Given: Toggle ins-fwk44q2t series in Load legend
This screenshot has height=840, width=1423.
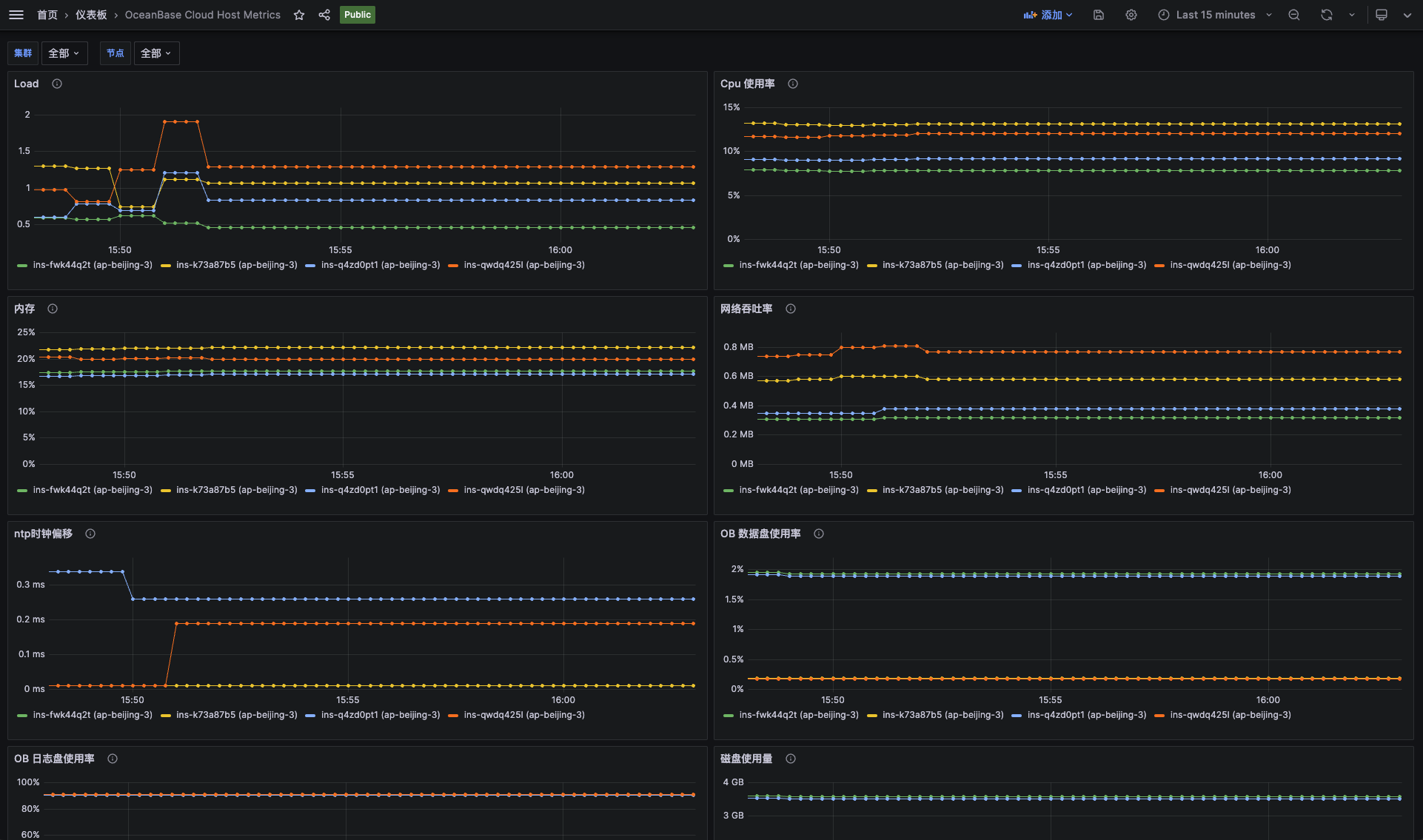Looking at the screenshot, I should 92,265.
